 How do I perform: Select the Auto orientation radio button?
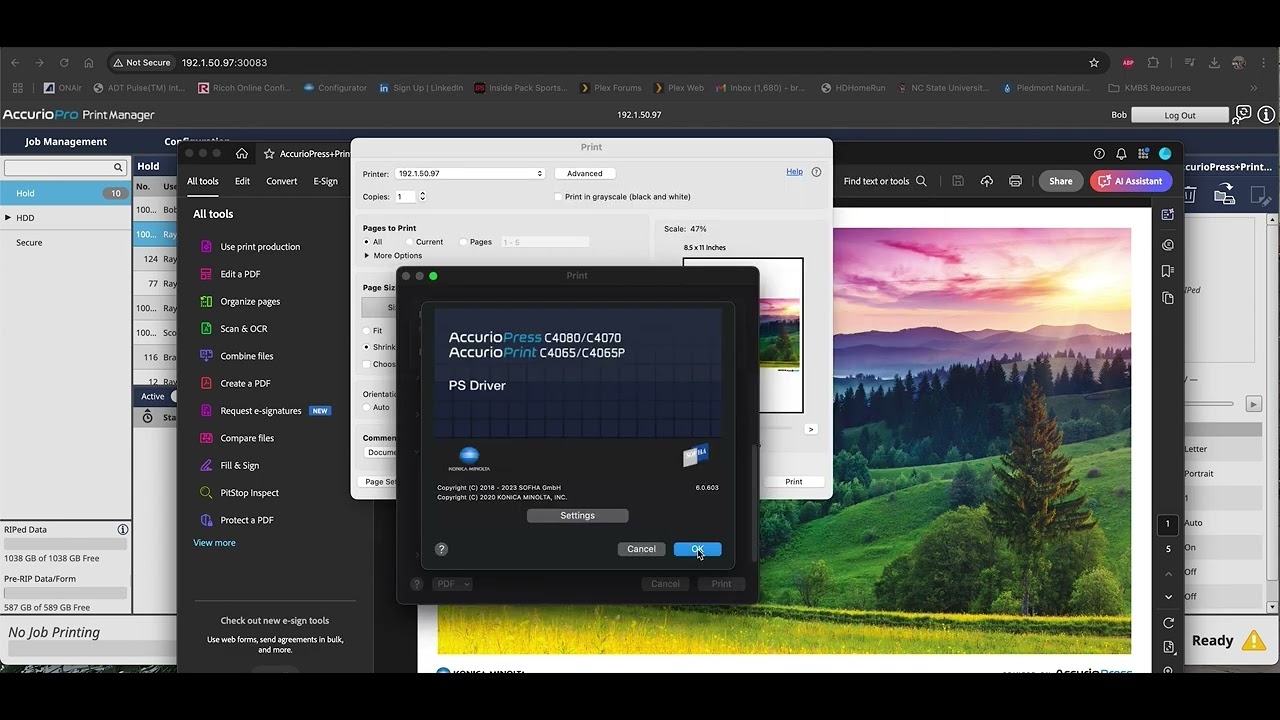tap(367, 407)
